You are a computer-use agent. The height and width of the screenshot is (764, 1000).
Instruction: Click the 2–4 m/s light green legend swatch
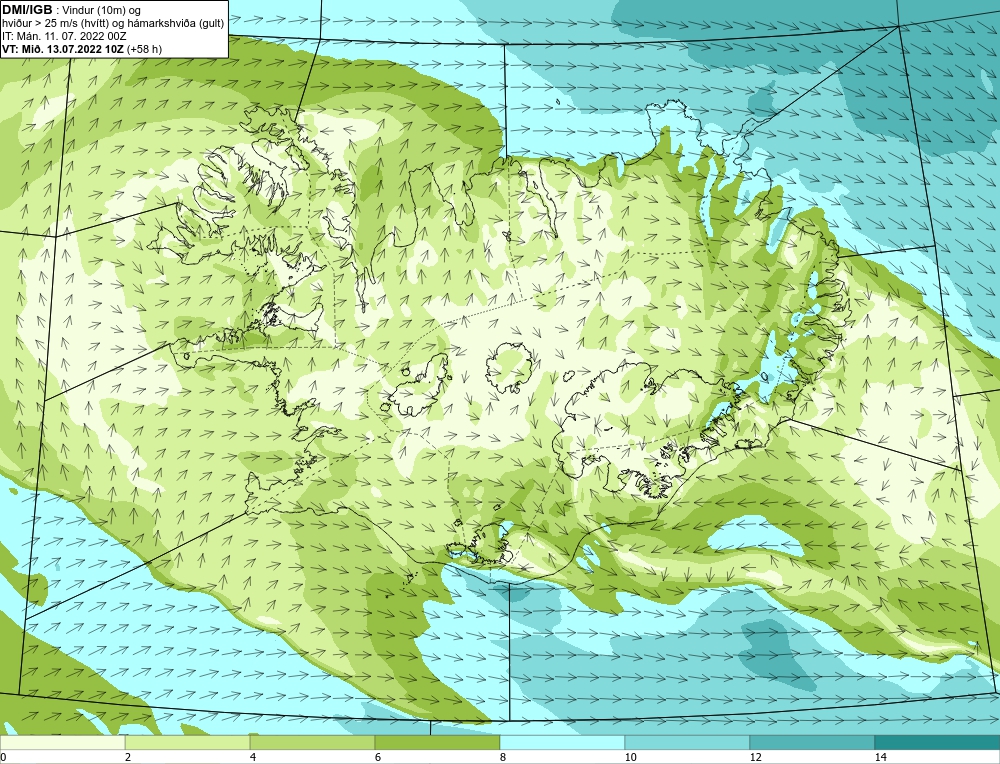[x=188, y=742]
